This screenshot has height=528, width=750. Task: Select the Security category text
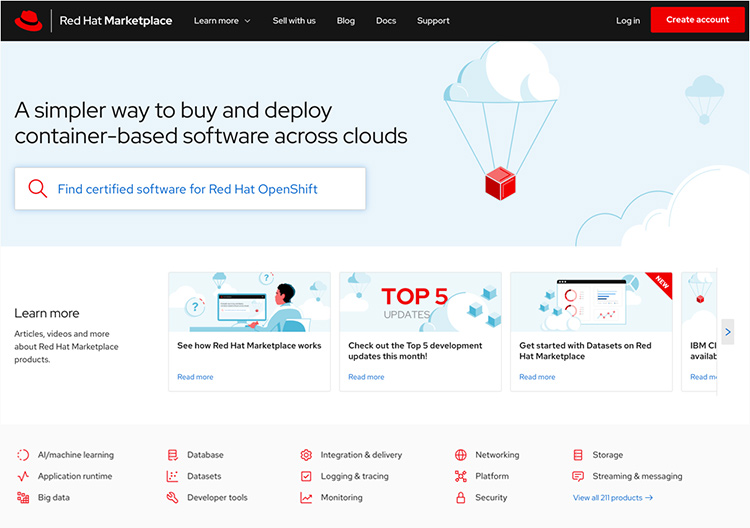491,497
